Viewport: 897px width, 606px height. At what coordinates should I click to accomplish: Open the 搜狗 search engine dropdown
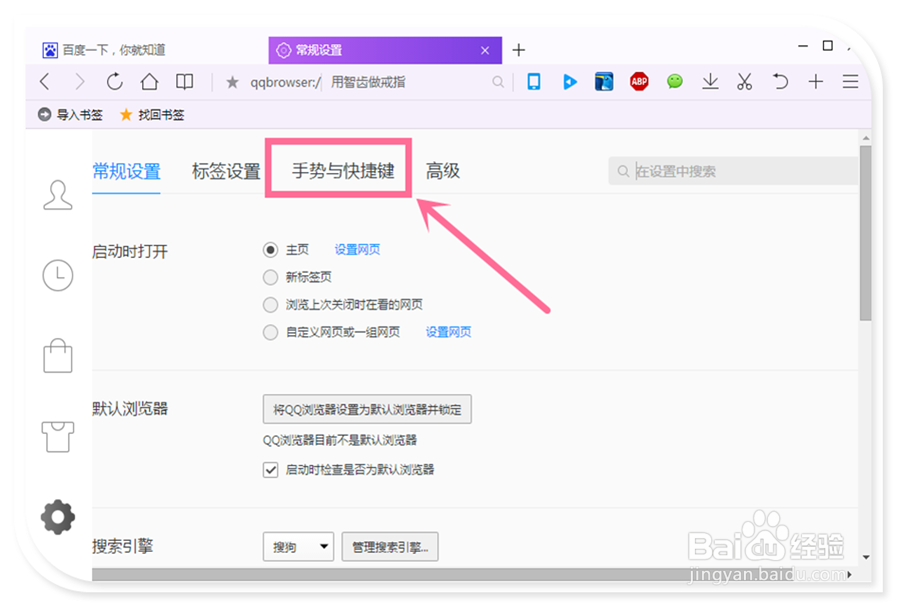[x=298, y=546]
